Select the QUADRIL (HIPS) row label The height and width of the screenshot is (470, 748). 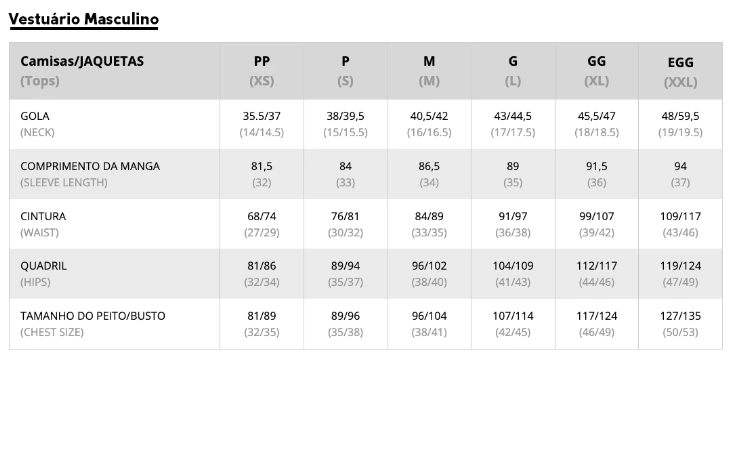point(114,274)
